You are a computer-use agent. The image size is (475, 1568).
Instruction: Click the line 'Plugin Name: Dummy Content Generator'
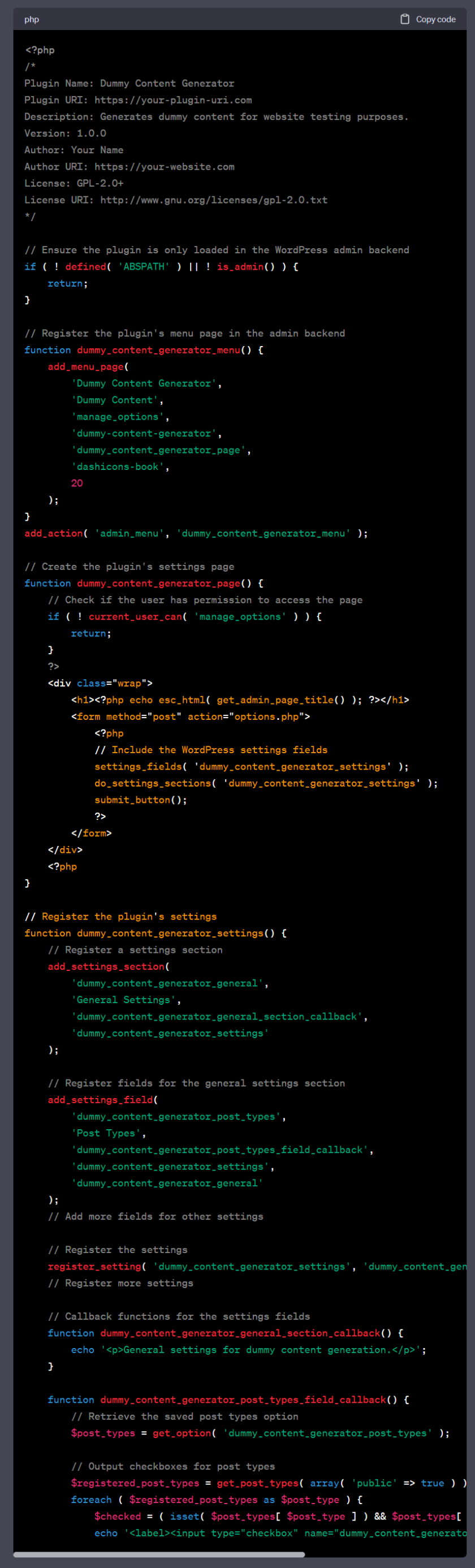pos(129,83)
